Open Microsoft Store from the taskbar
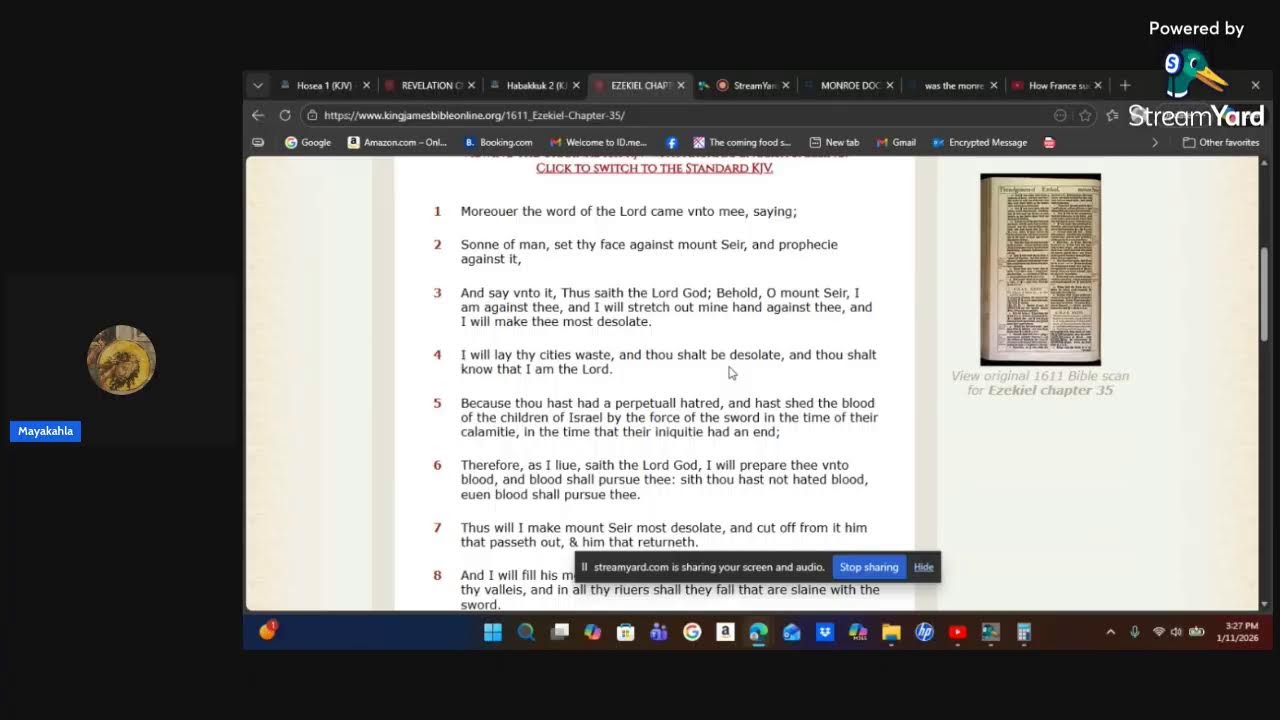 click(x=626, y=632)
